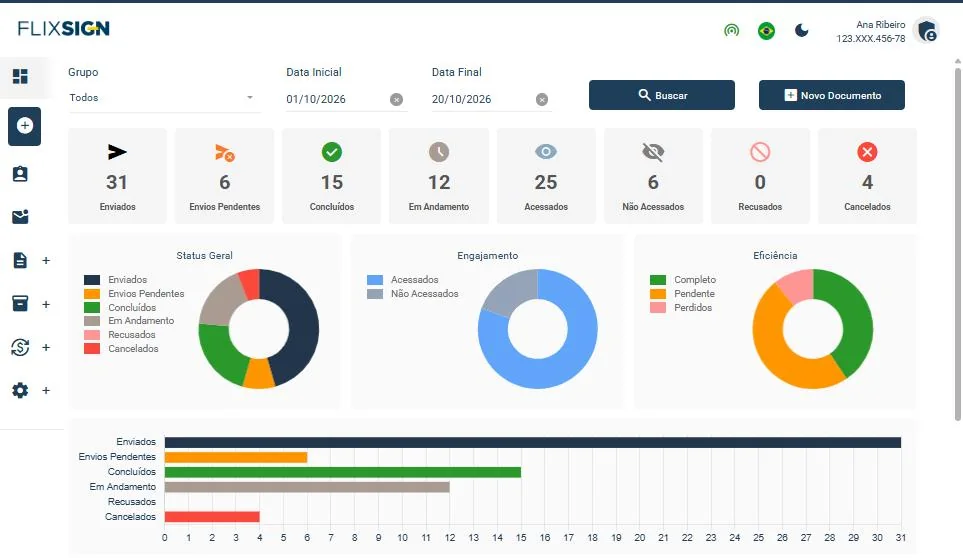
Task: Click the Status Geral chart title
Action: [x=205, y=256]
